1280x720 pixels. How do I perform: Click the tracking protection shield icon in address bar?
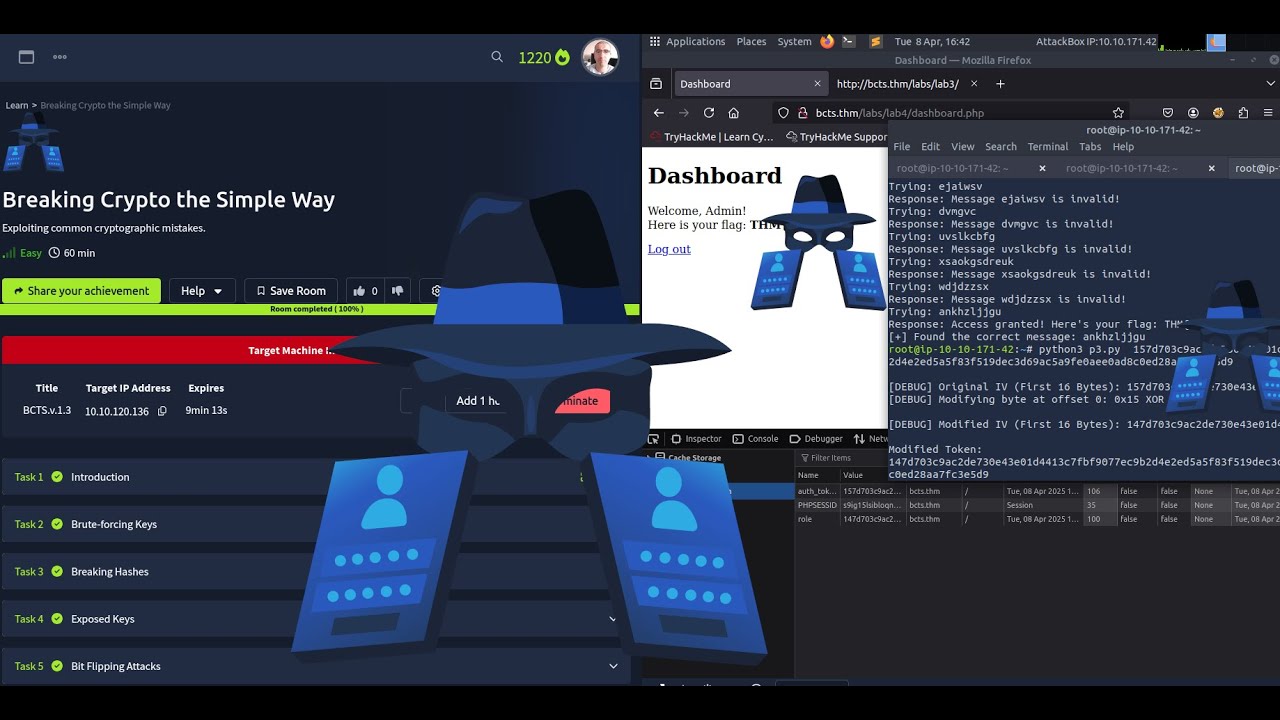coord(784,113)
